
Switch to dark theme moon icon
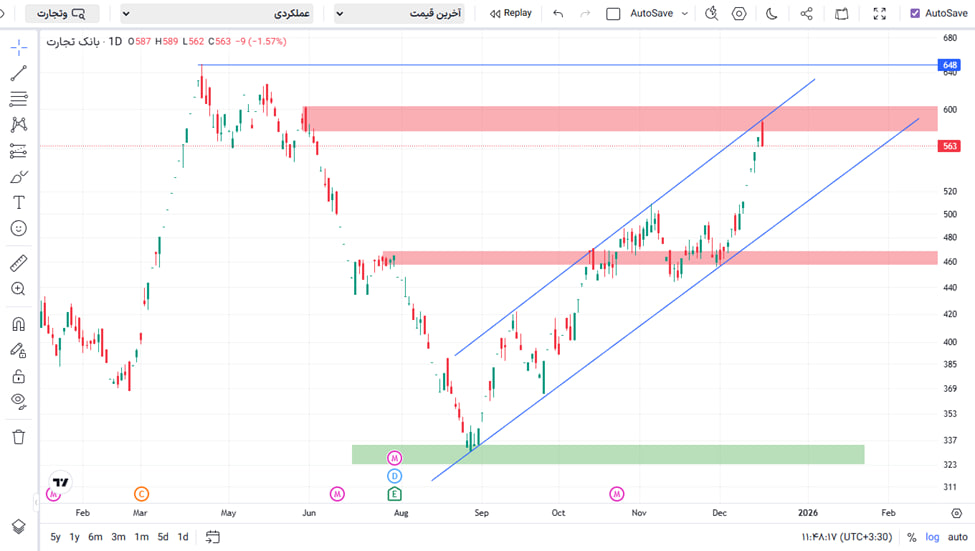tap(772, 13)
